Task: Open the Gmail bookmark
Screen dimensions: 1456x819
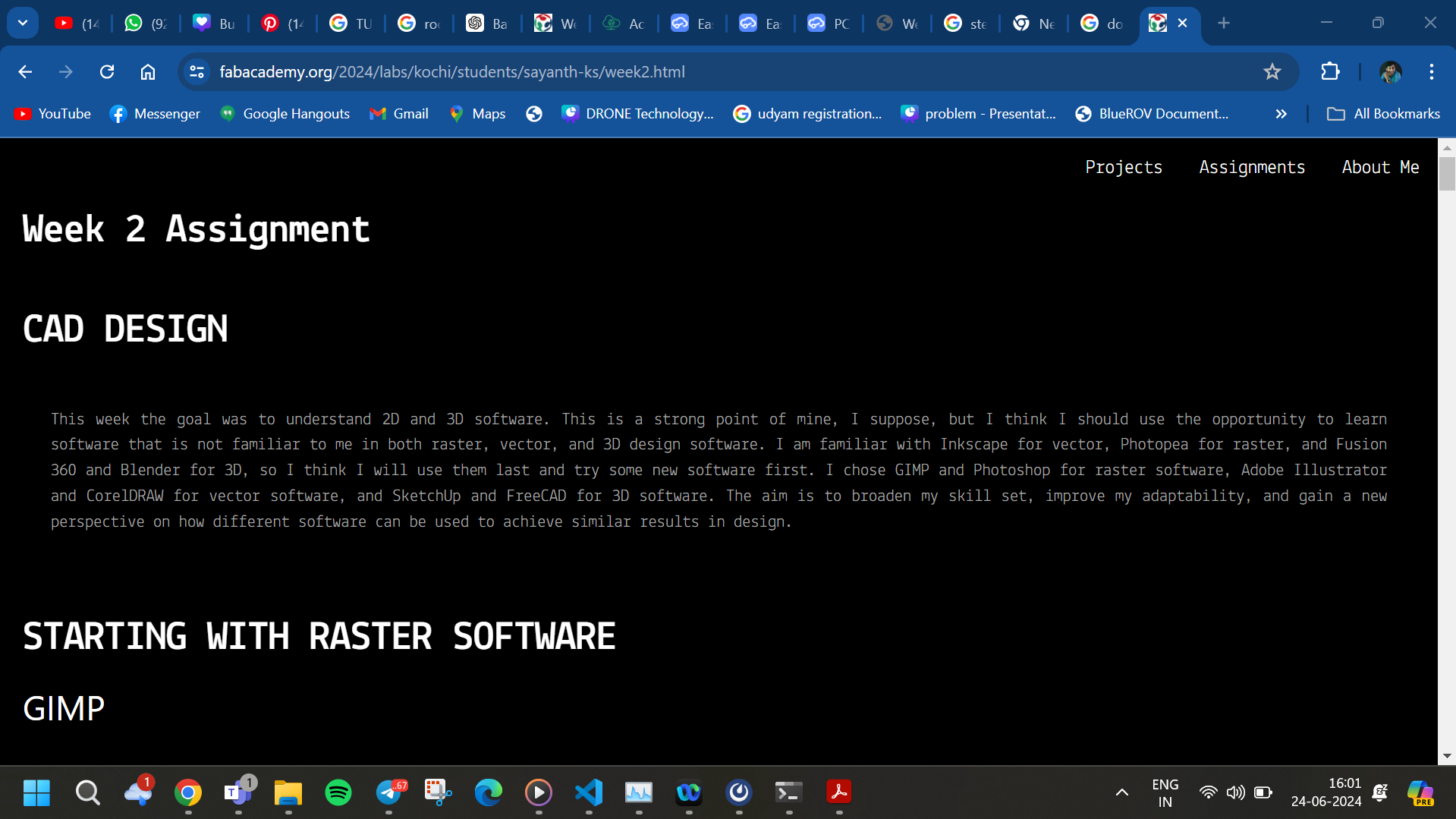Action: (399, 114)
